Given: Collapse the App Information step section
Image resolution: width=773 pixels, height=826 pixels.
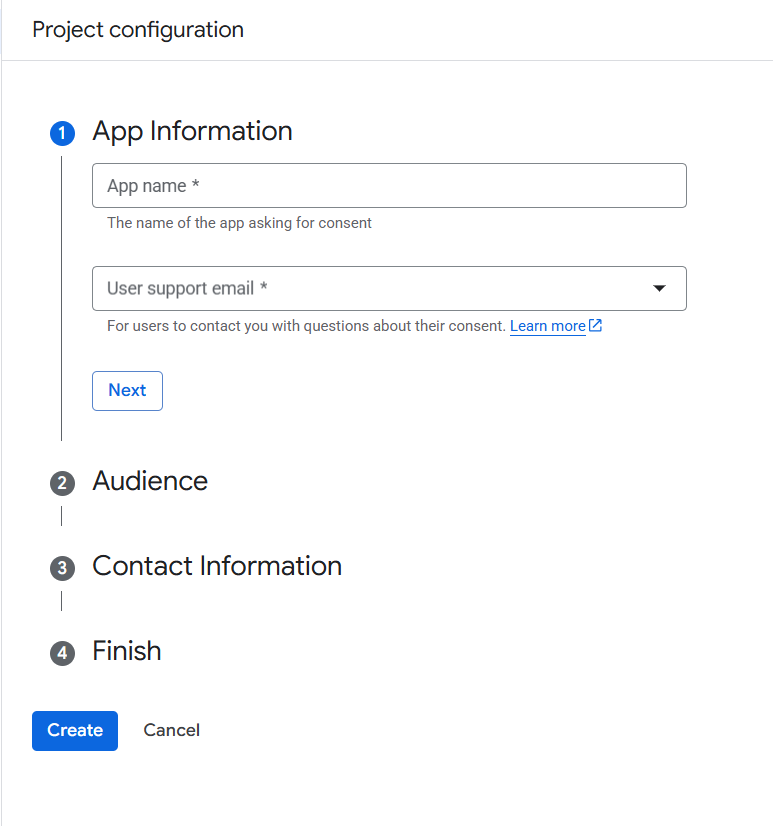Looking at the screenshot, I should (192, 131).
